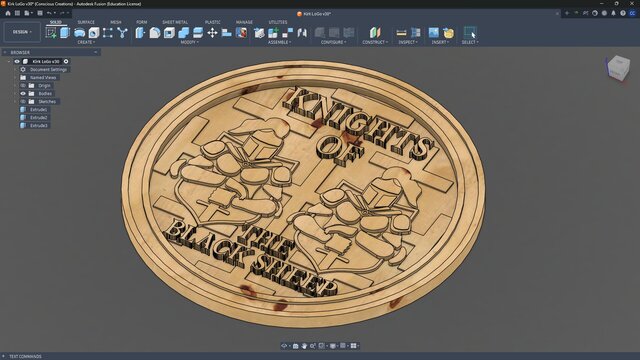Toggle visibility of Kirk LoGo v30 component
640x360 pixels.
[x=17, y=61]
